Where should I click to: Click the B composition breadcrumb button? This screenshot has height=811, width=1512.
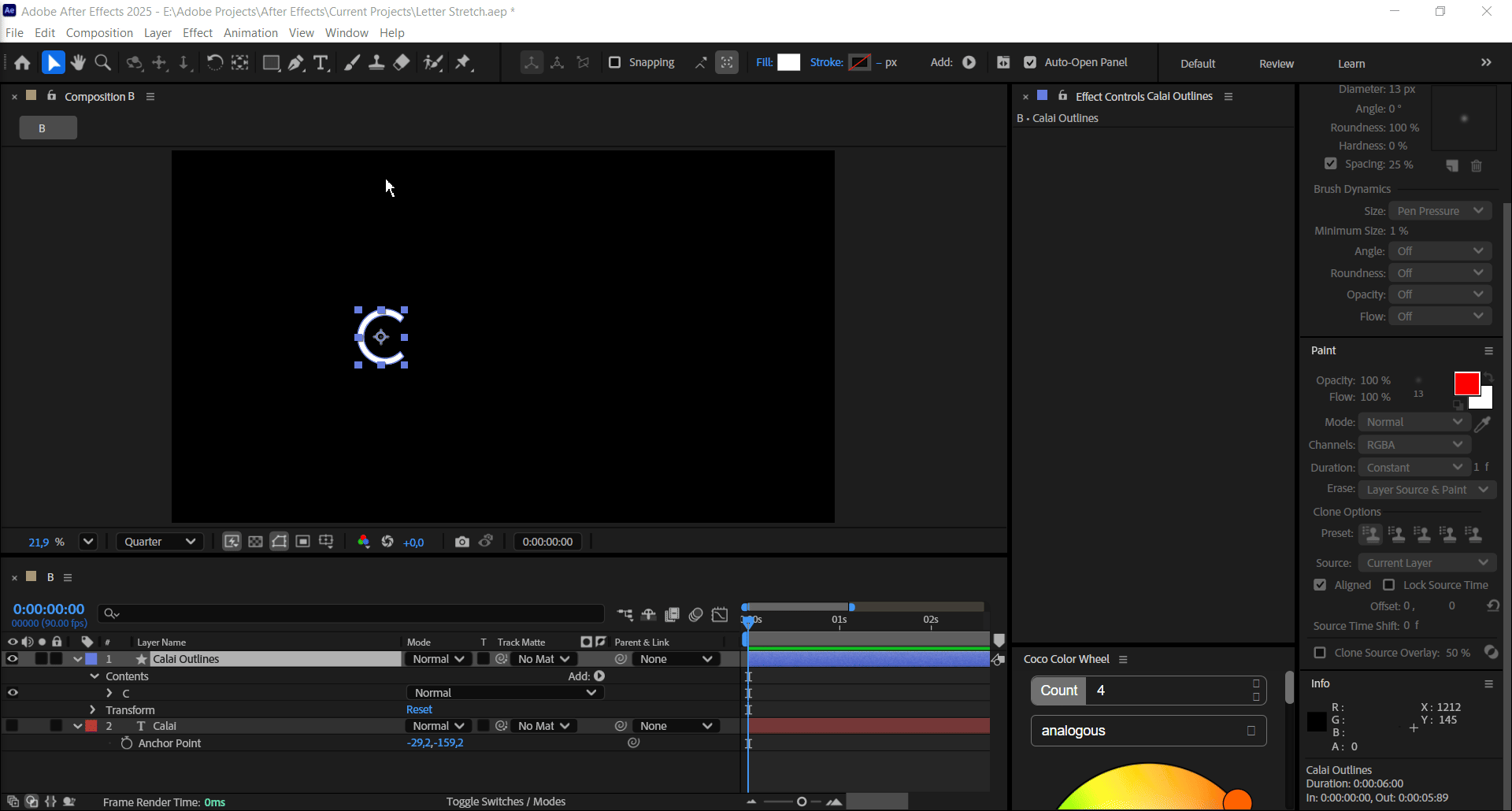[48, 128]
